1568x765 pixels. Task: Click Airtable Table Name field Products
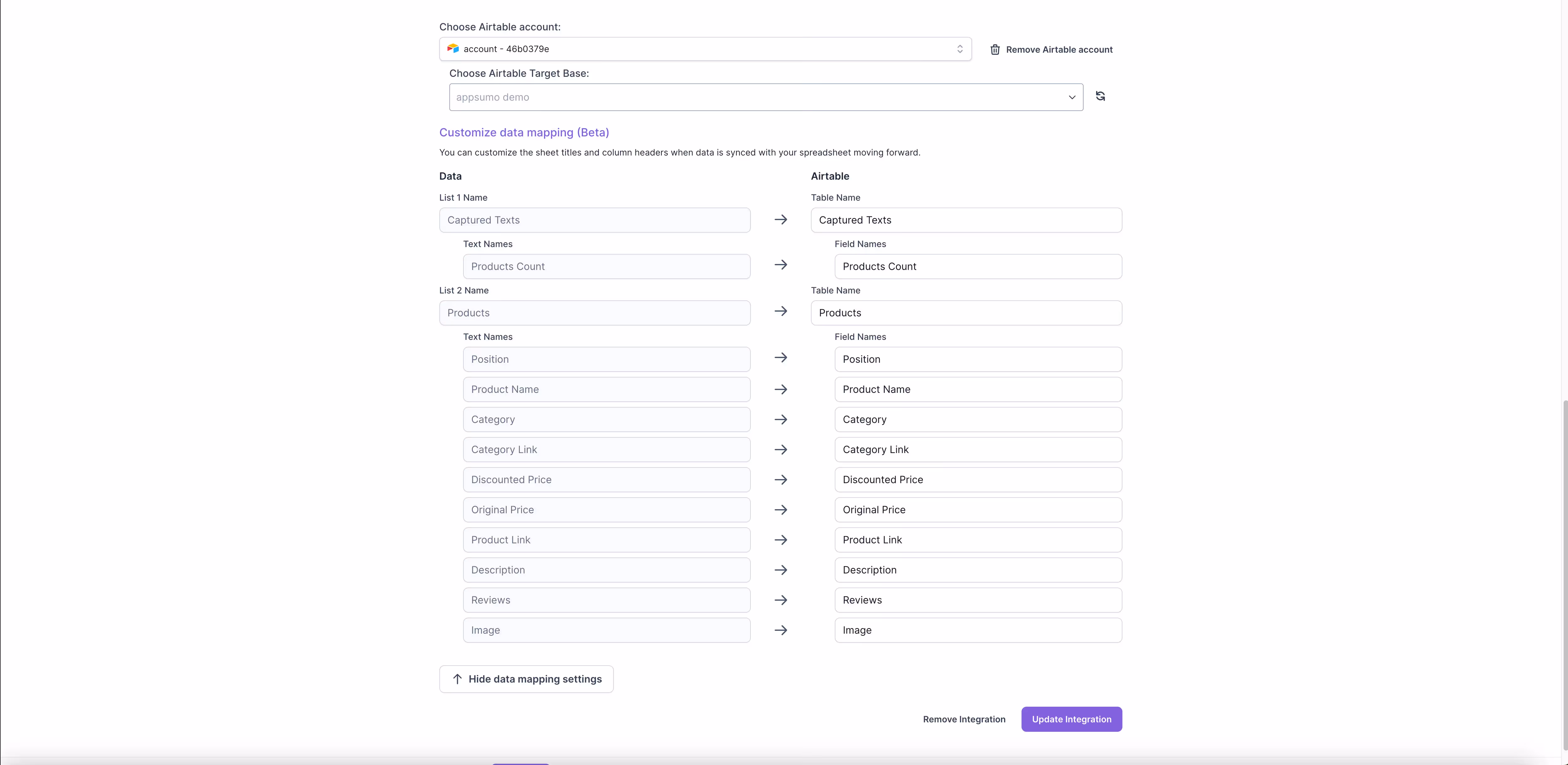pyautogui.click(x=966, y=313)
